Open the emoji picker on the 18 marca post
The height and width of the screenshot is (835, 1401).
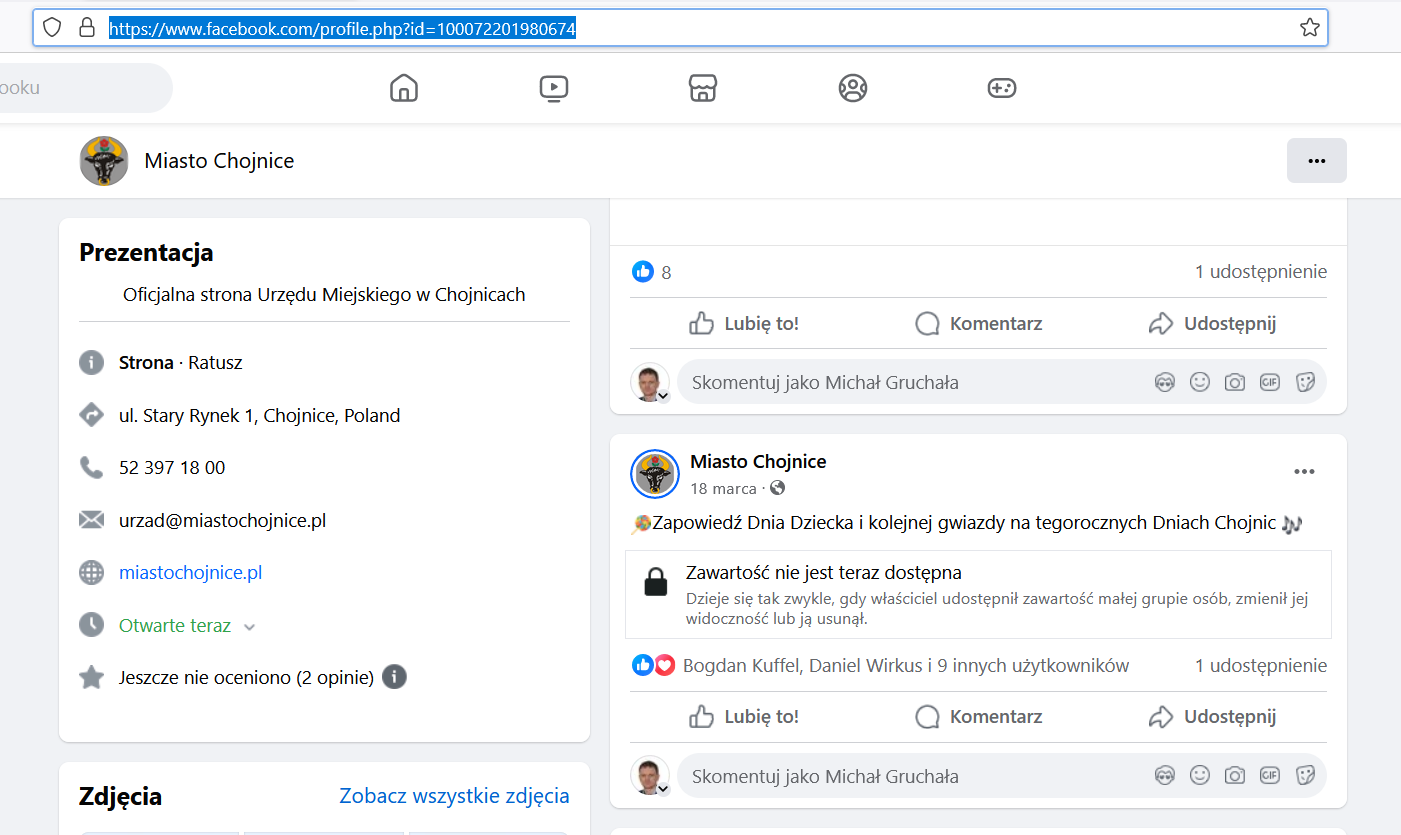1199,776
